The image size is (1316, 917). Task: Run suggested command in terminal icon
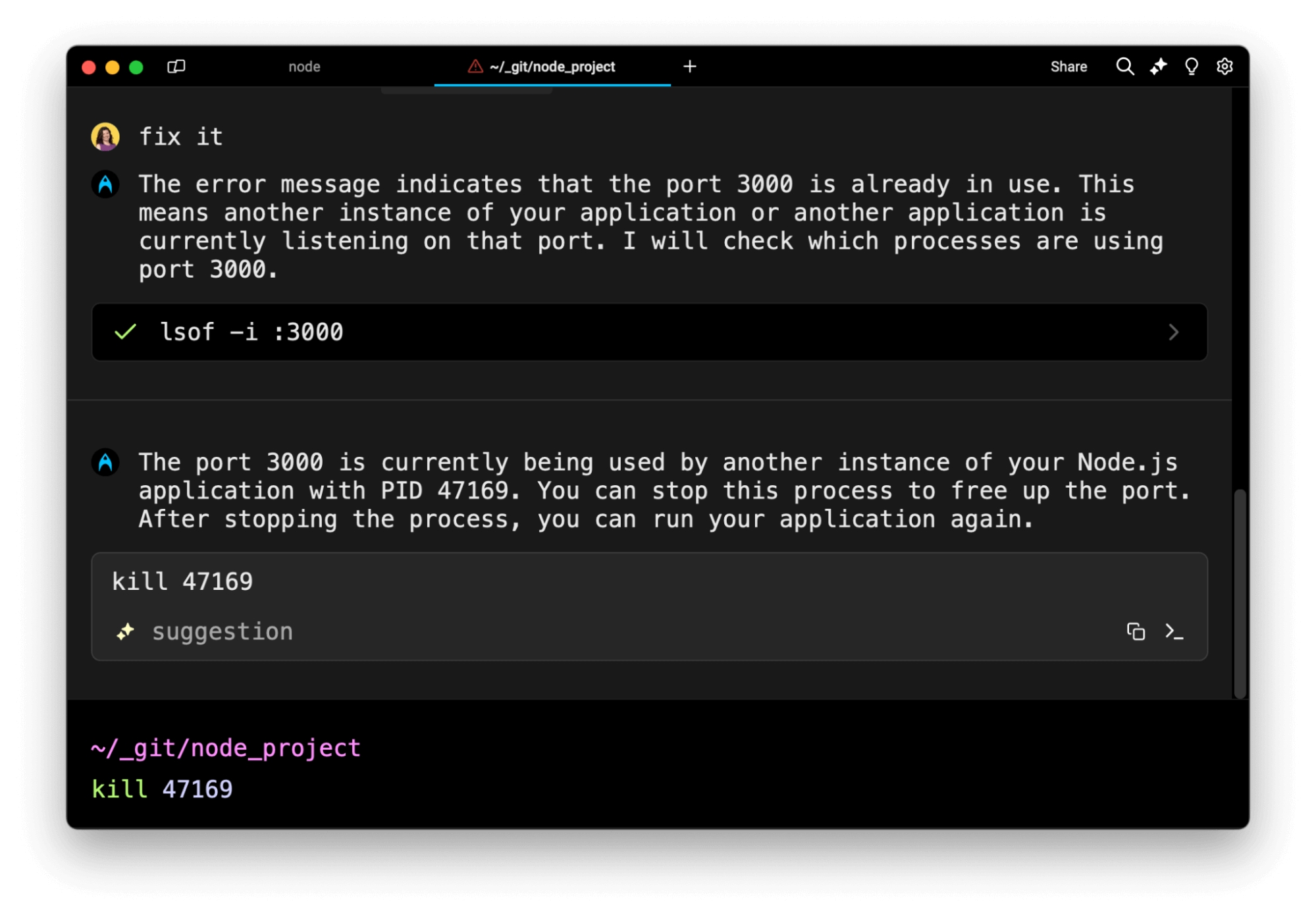click(x=1173, y=632)
